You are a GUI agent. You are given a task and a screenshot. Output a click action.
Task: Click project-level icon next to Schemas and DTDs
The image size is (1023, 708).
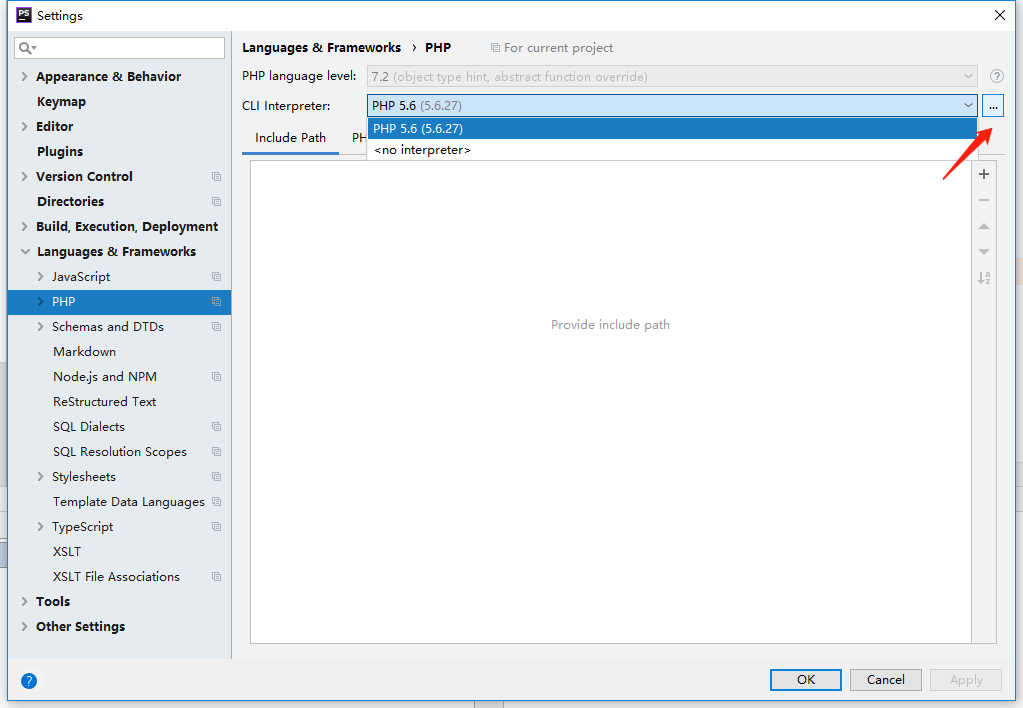click(x=217, y=327)
